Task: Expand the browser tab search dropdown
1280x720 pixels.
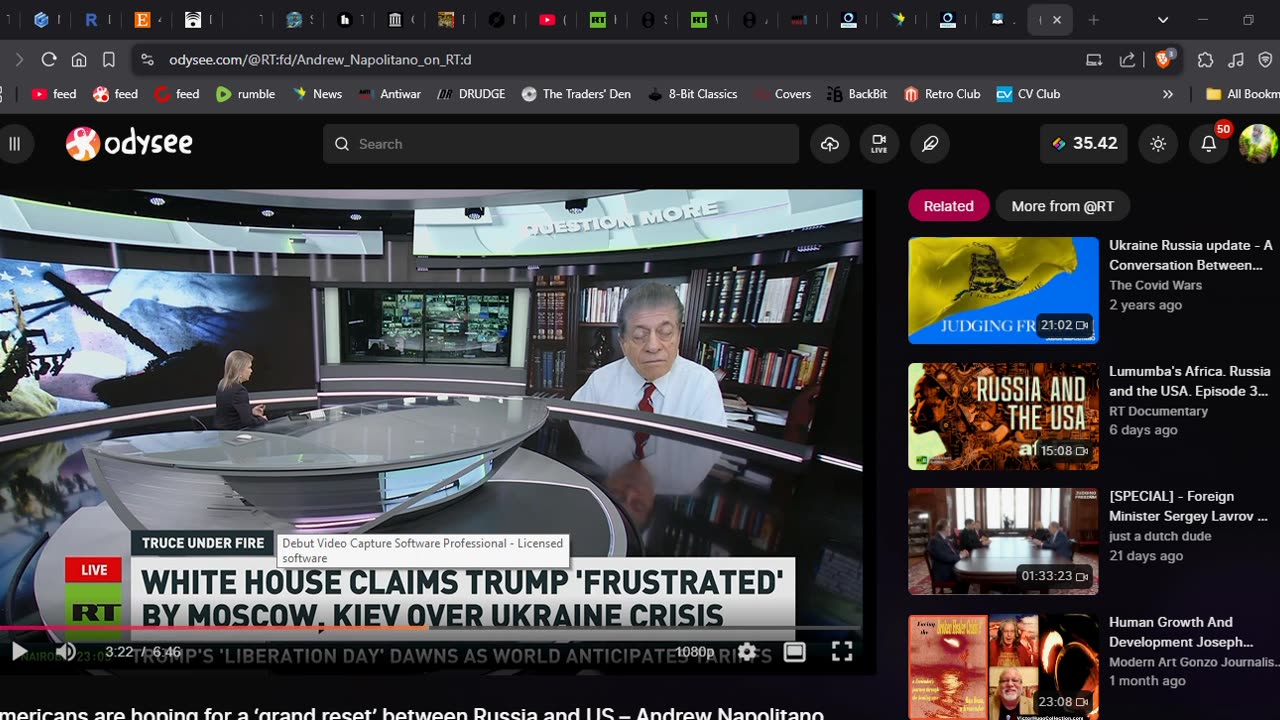Action: [1163, 20]
